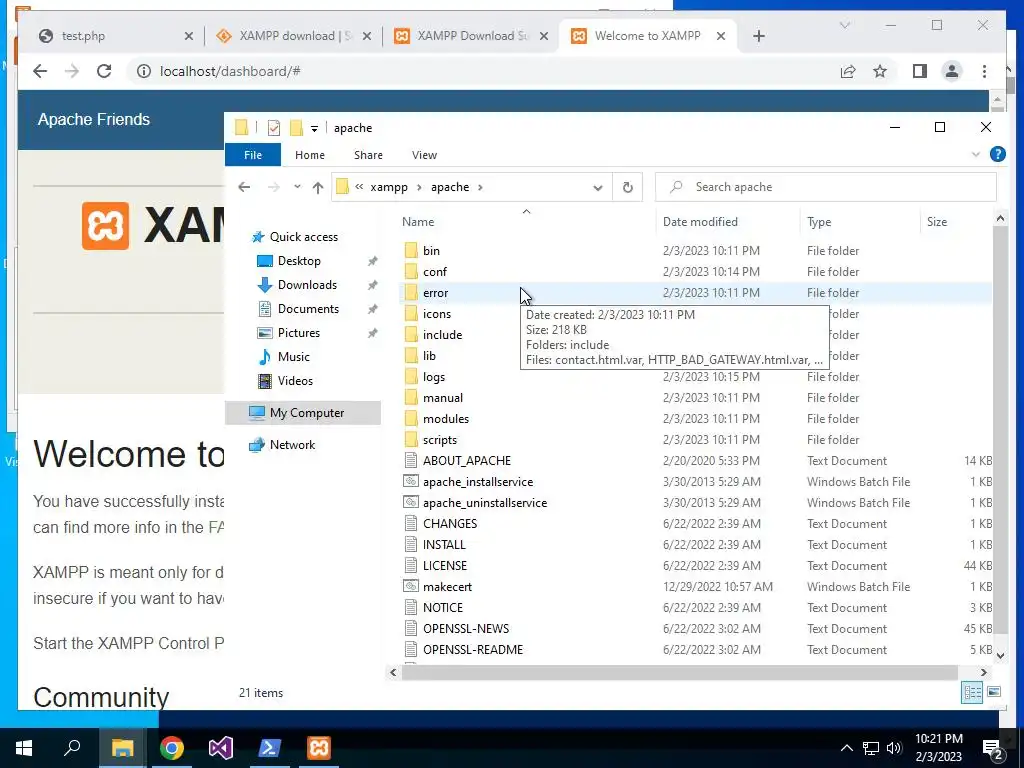Open Chrome side panel icon

coord(920,71)
